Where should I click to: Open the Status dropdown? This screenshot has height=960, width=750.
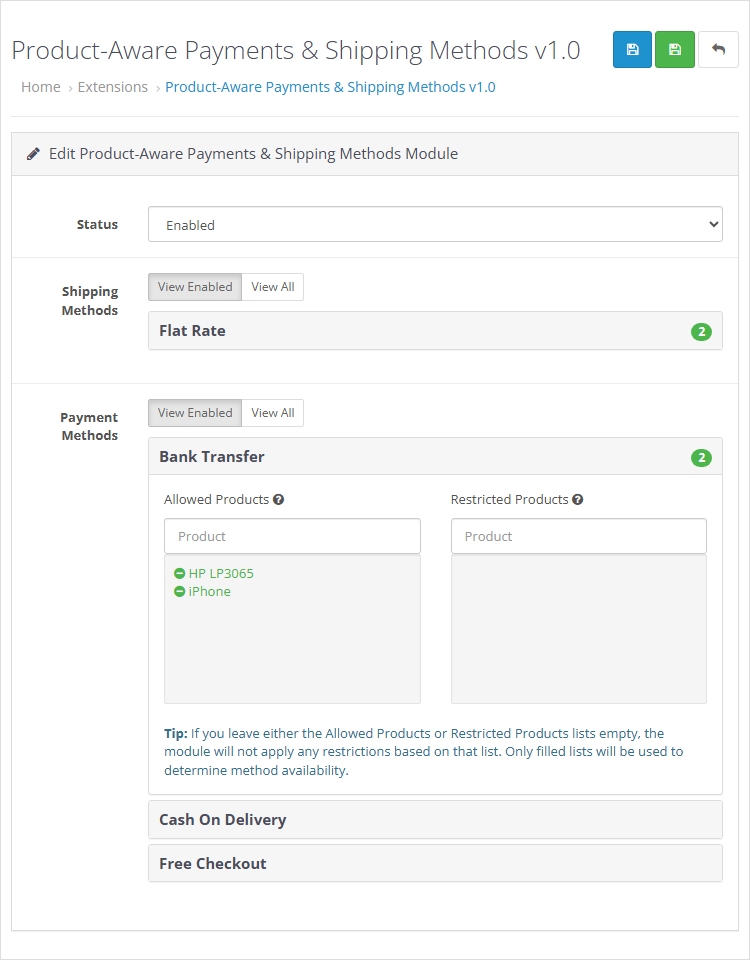click(x=435, y=225)
